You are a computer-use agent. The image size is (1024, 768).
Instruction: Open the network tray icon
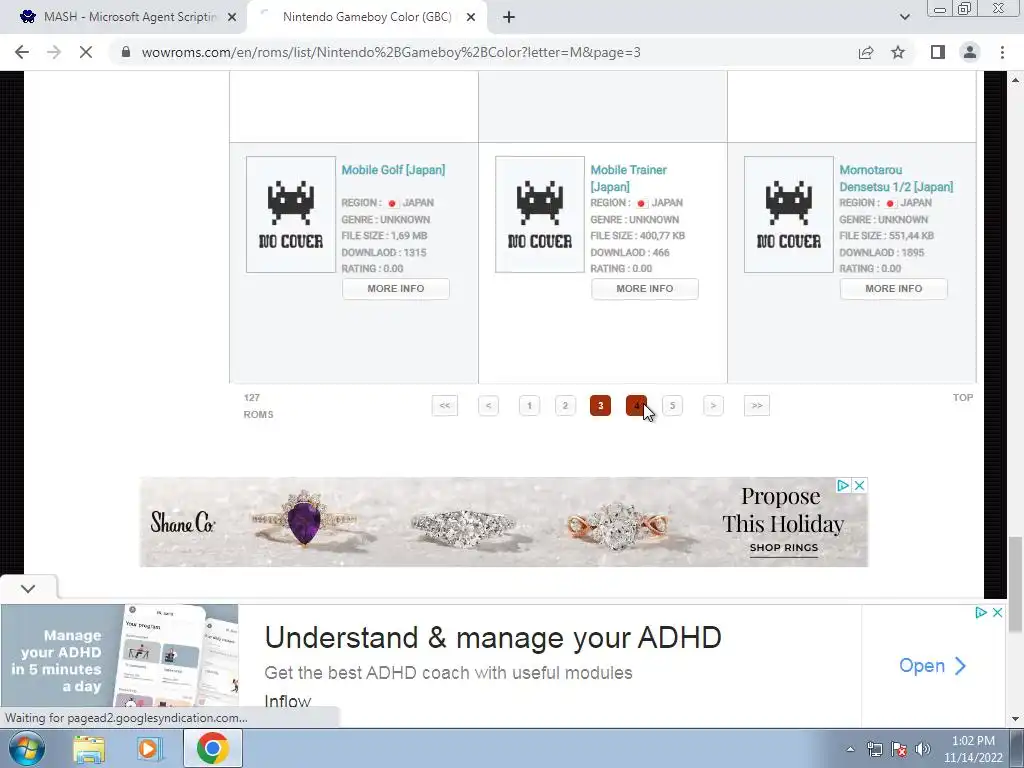pos(874,749)
